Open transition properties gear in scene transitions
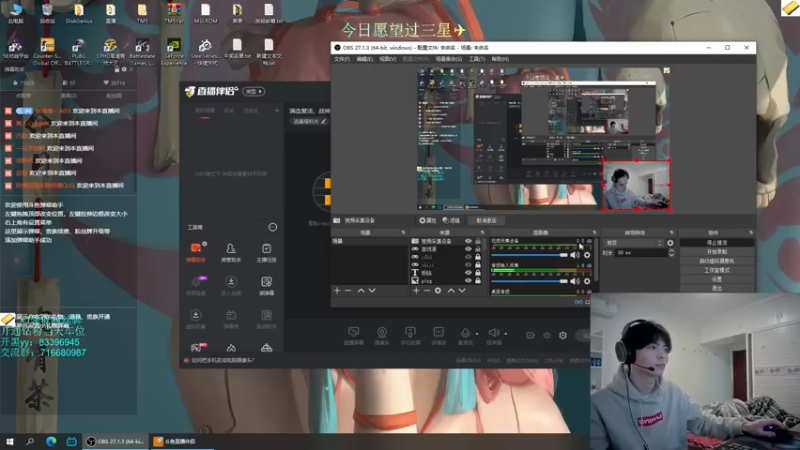The image size is (800, 450). tap(670, 243)
